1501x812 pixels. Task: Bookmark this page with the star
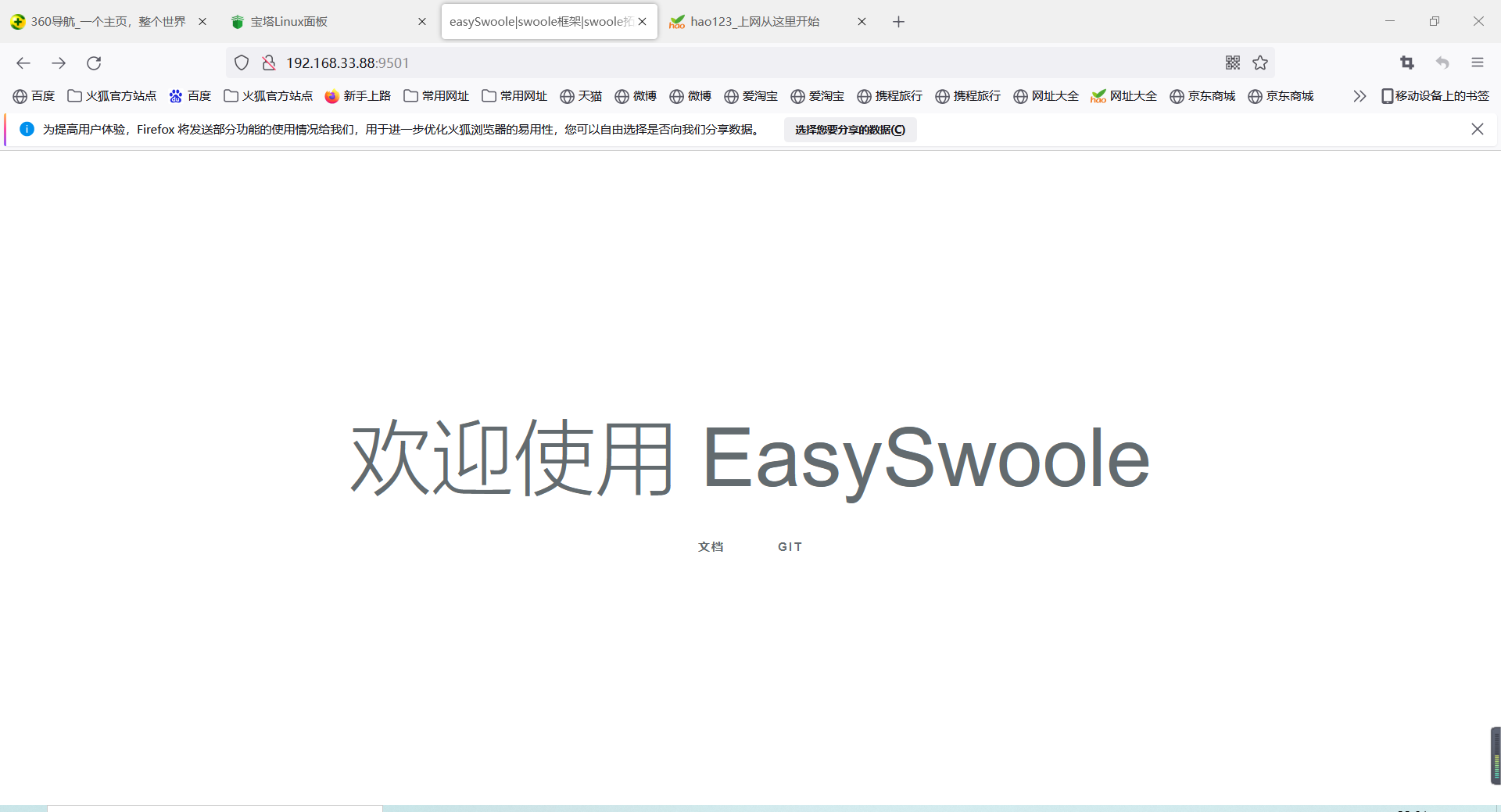[1260, 63]
